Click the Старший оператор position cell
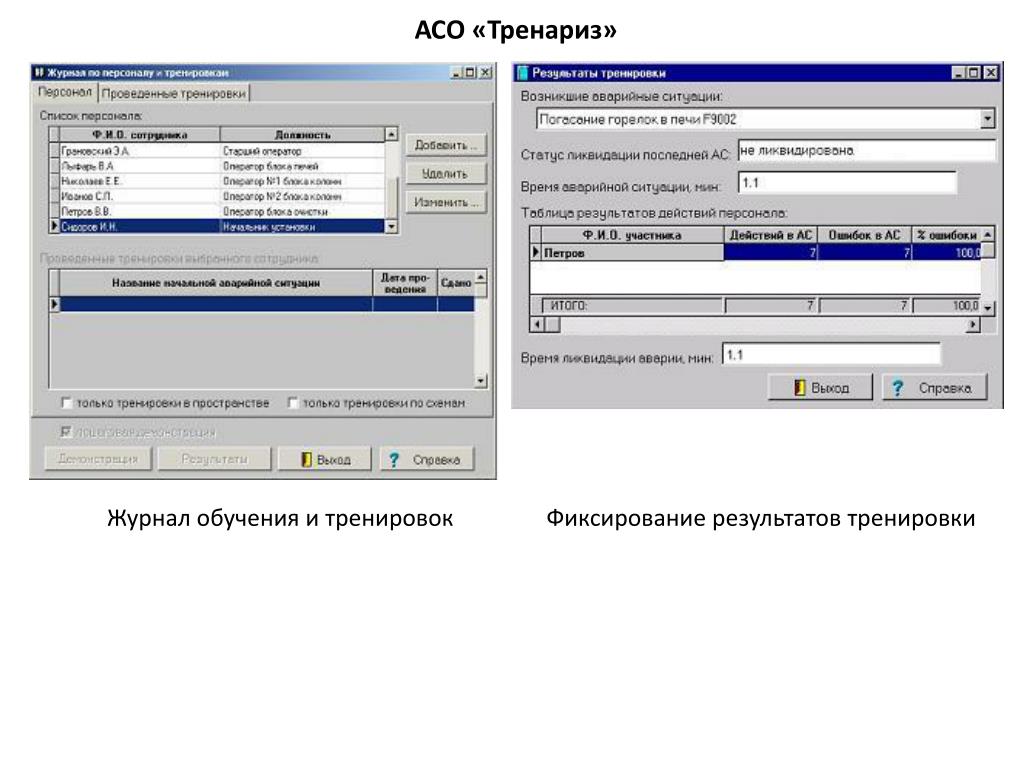 tap(302, 151)
